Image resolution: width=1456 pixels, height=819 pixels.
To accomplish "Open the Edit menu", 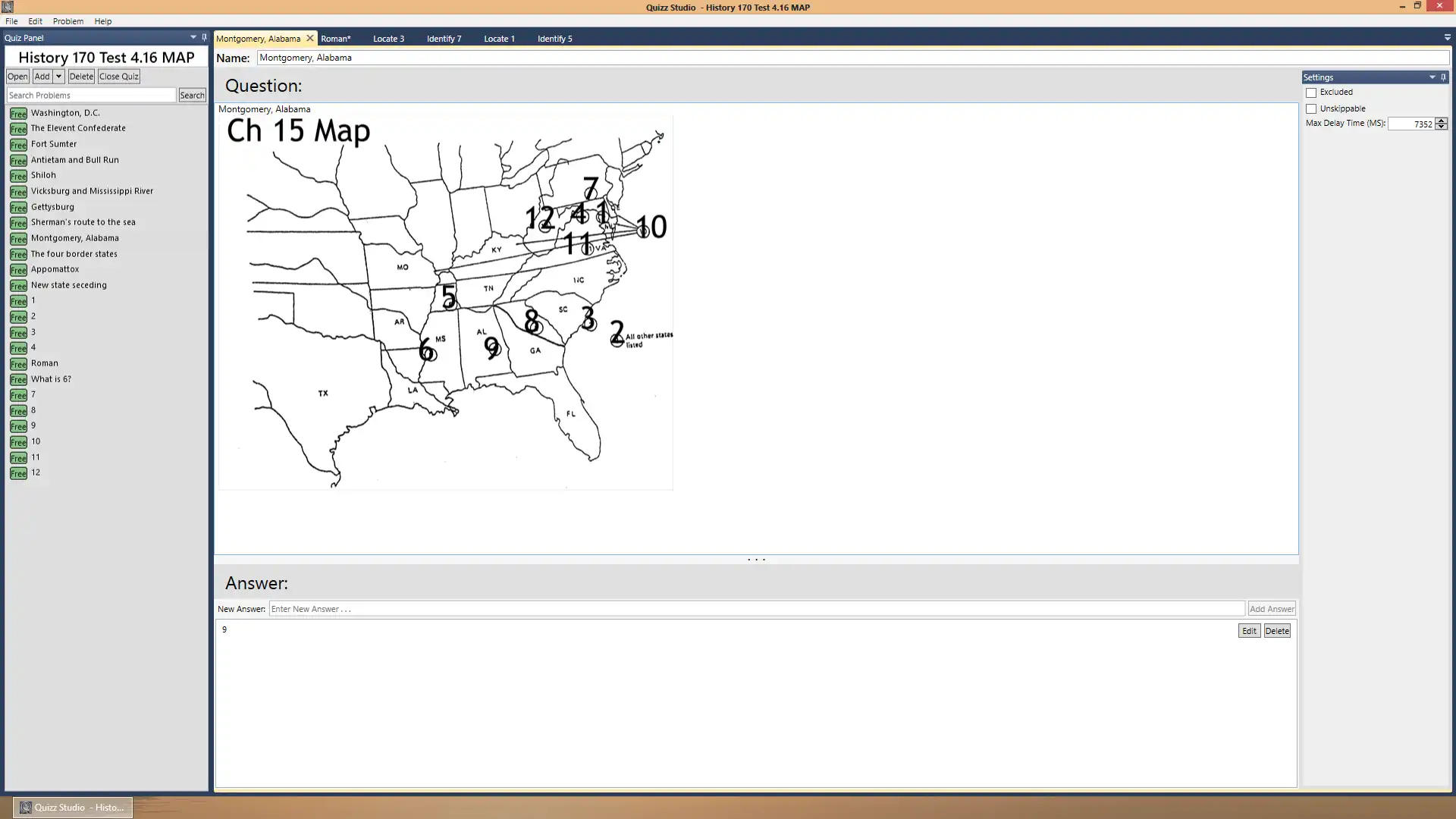I will click(x=35, y=21).
